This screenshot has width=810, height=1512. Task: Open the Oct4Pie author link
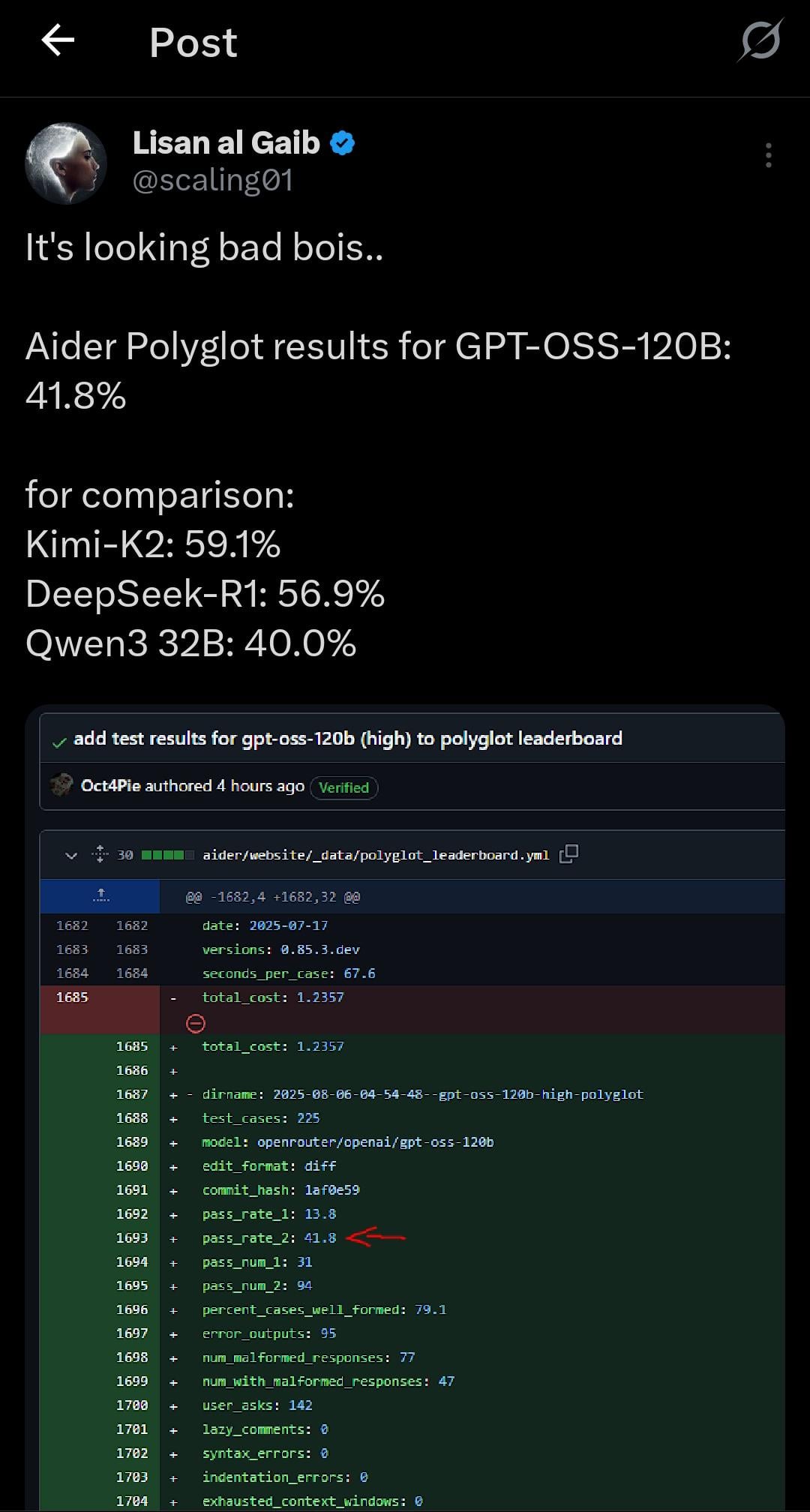pos(110,786)
